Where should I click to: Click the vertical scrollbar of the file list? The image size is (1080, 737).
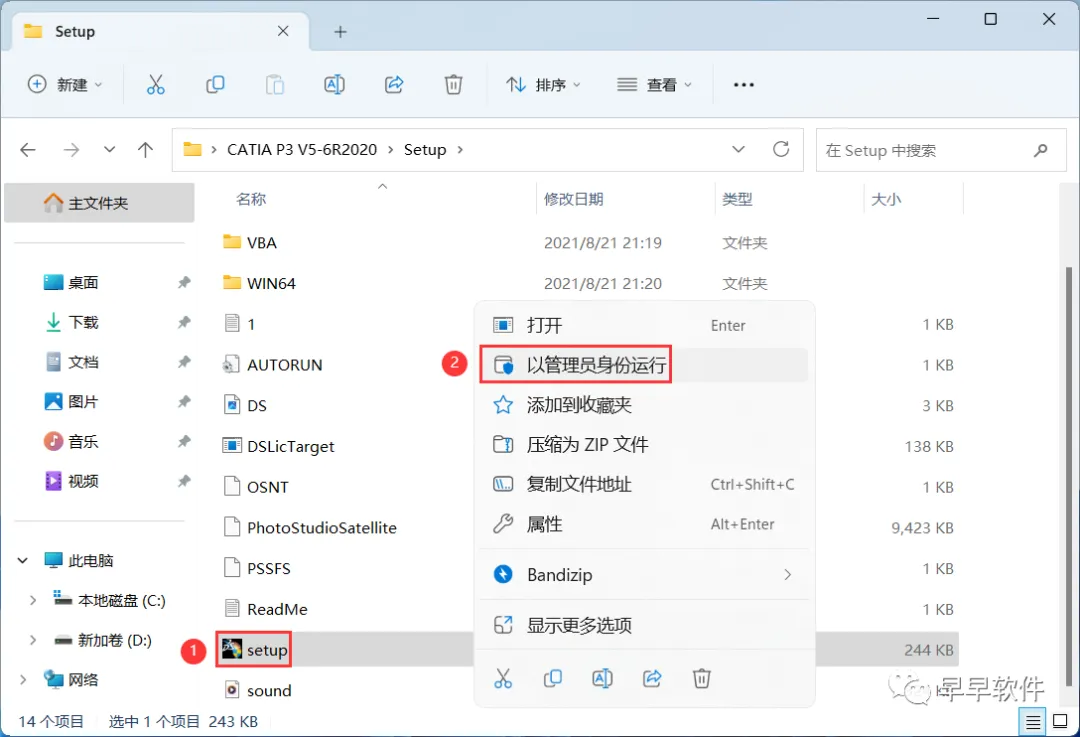1068,475
